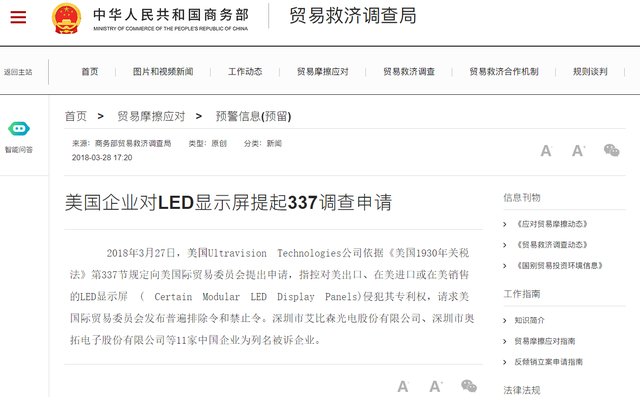Click 首页 in the breadcrumb

[x=76, y=116]
